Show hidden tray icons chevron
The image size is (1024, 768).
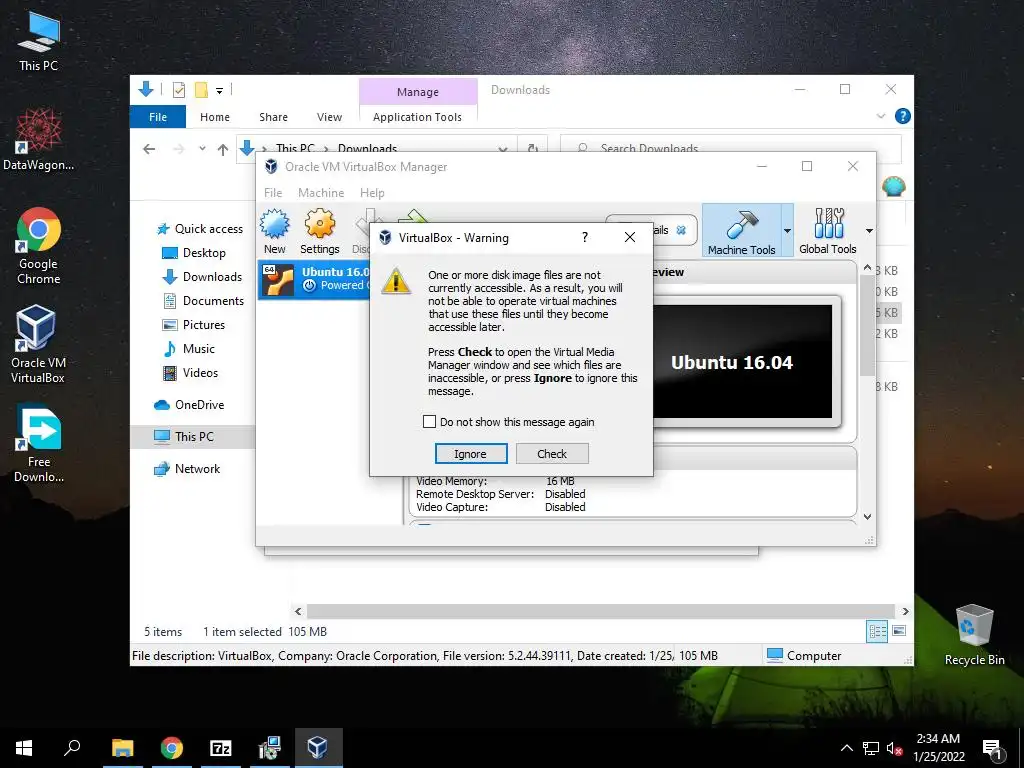(x=846, y=748)
